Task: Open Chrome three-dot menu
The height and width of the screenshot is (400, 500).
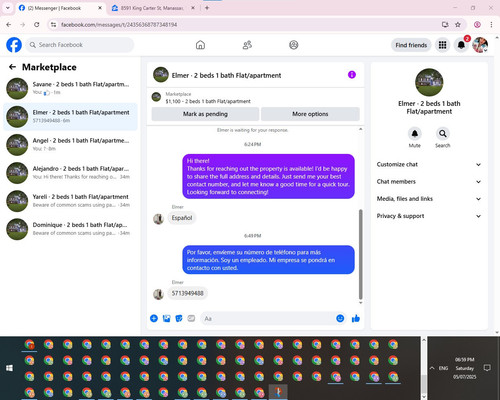Action: click(x=491, y=24)
